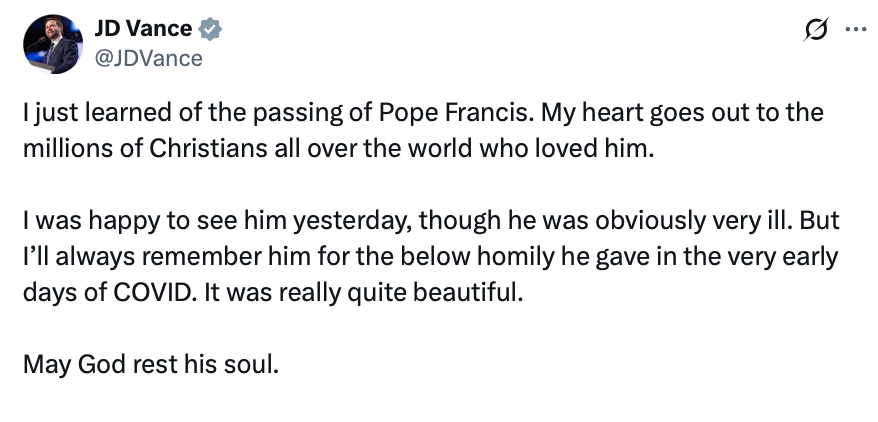Viewport: 878px width, 422px height.
Task: Click the word 'beautiful' in the post
Action: tap(468, 293)
